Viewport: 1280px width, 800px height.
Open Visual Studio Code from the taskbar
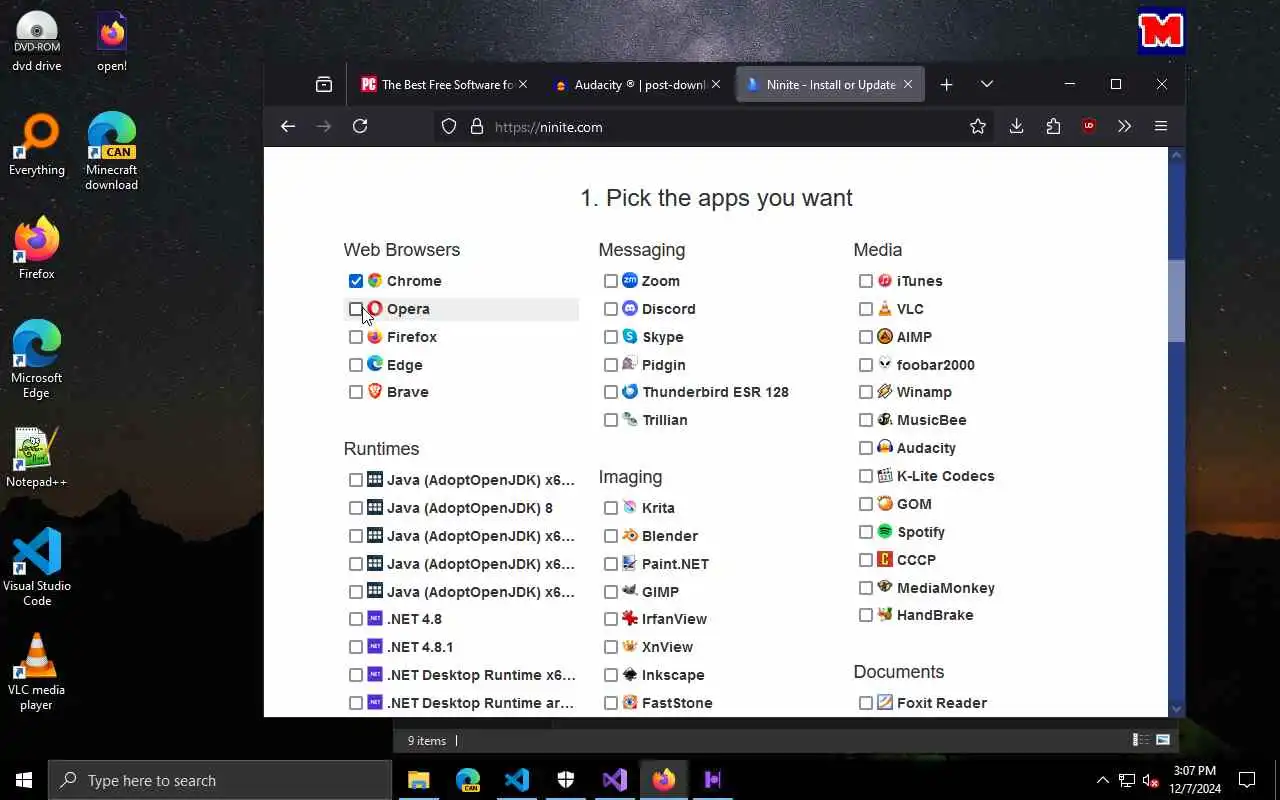517,780
